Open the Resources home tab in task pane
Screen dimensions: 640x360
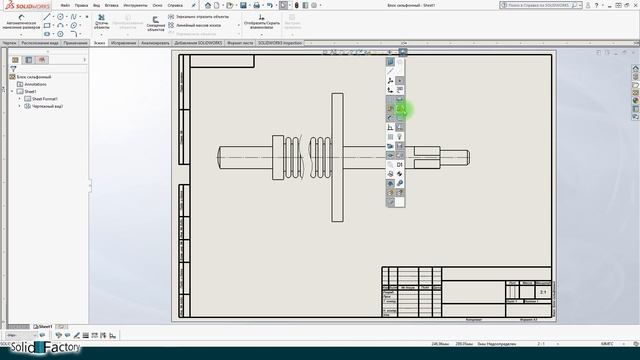click(x=636, y=68)
